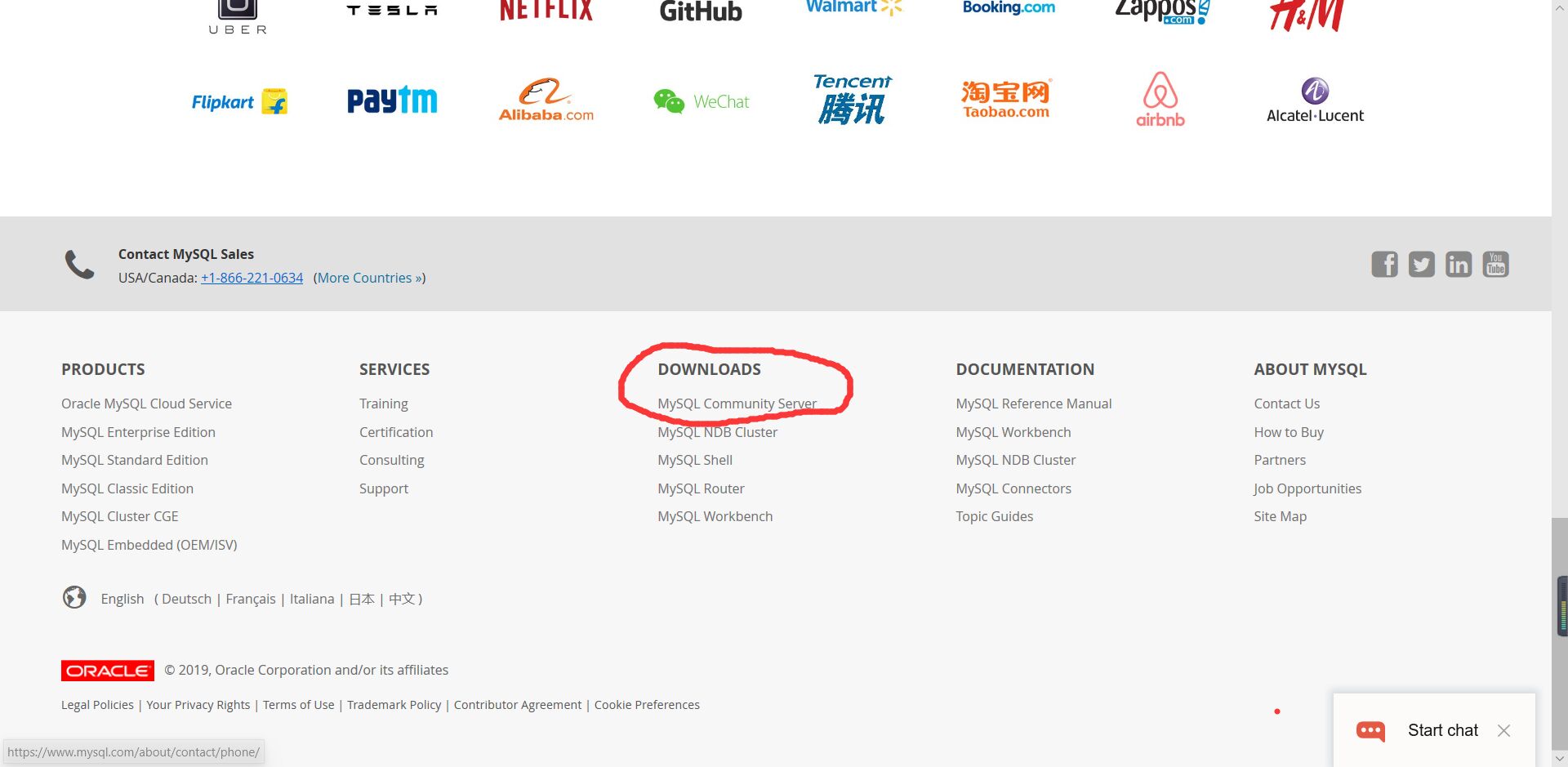
Task: Click the Taobao.com logo
Action: (x=1006, y=100)
